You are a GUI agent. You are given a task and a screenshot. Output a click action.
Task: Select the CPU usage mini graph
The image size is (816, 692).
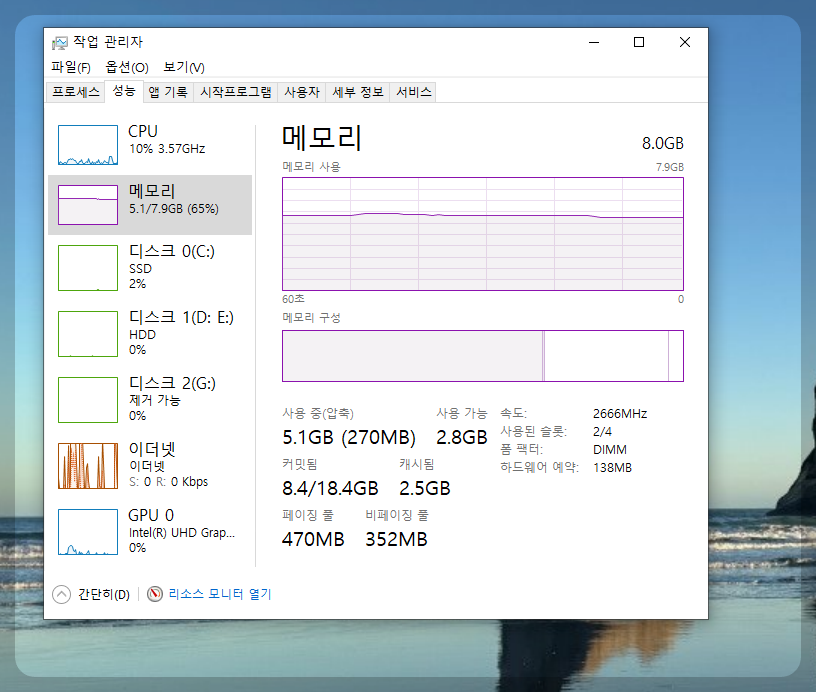88,145
